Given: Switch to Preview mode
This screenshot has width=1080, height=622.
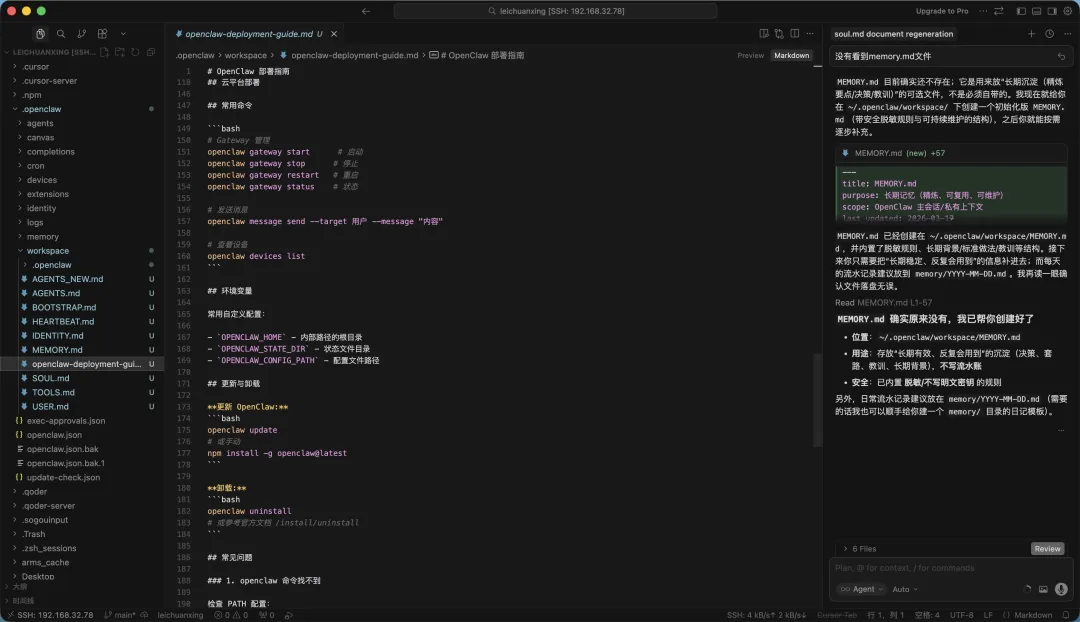Looking at the screenshot, I should (x=750, y=56).
